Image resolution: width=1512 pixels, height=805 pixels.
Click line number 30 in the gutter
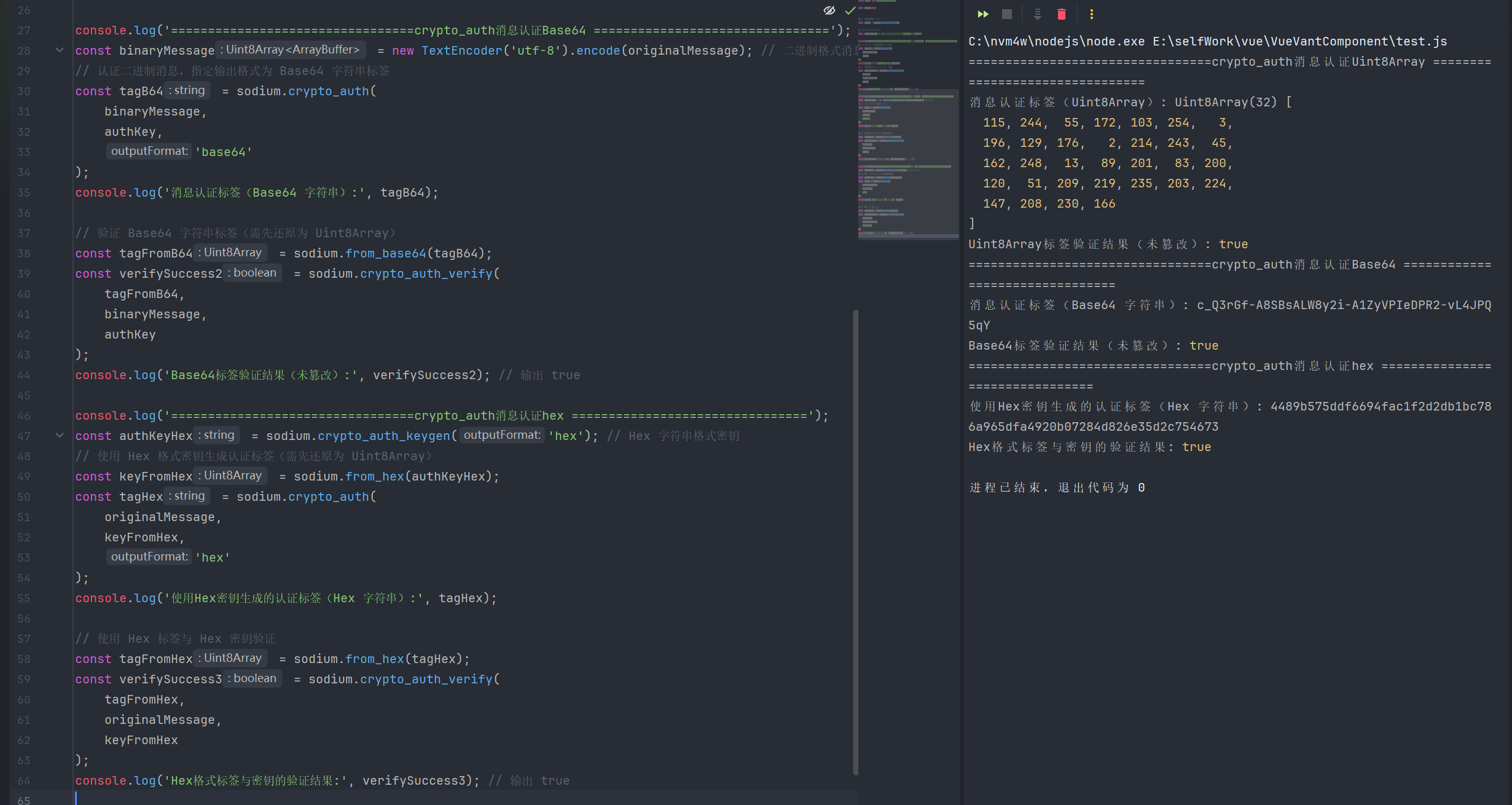pyautogui.click(x=23, y=91)
